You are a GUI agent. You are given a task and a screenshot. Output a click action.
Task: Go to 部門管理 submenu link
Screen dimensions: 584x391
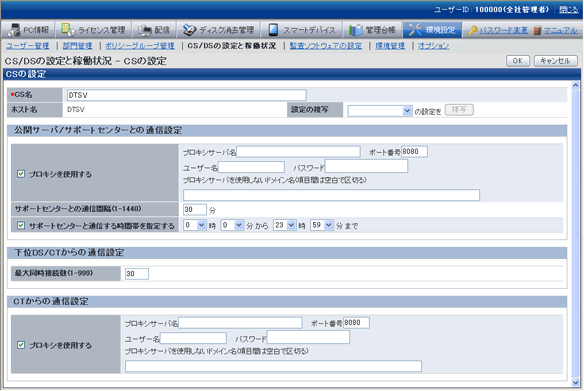click(x=77, y=46)
